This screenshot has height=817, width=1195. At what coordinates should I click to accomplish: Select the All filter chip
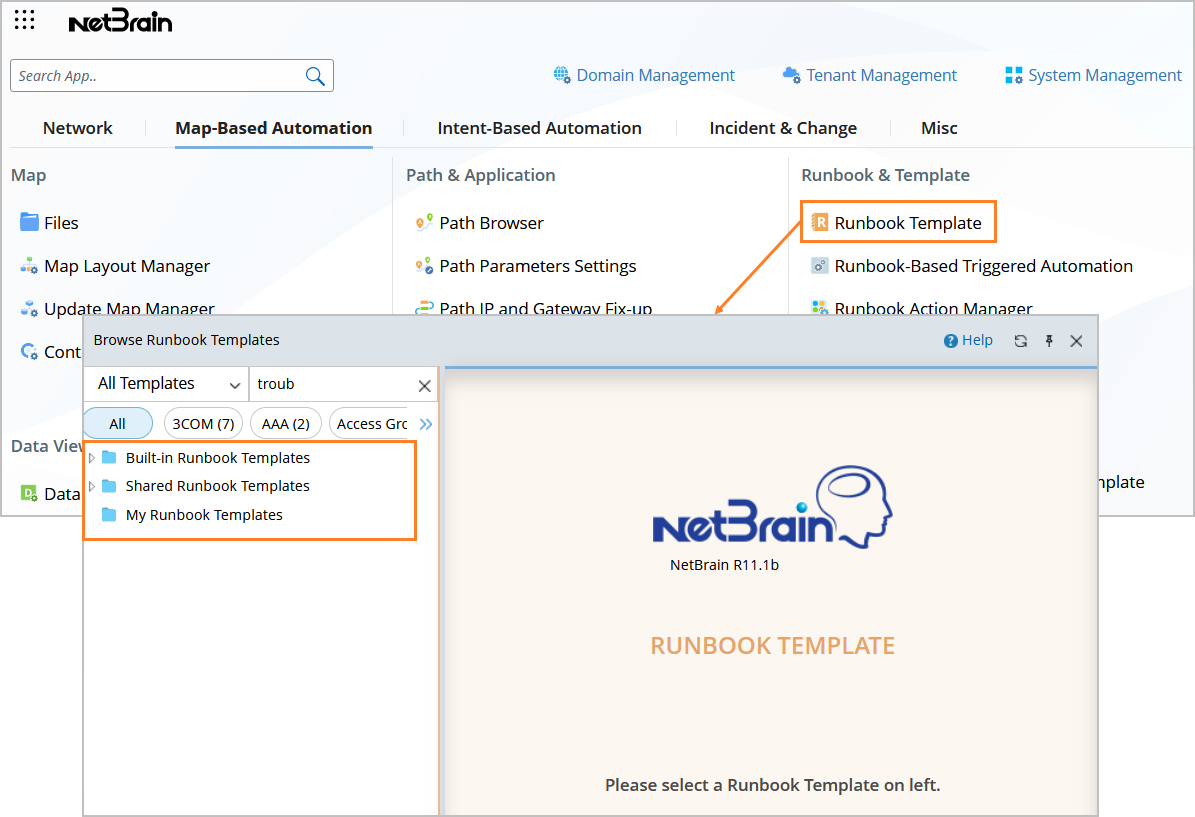pyautogui.click(x=117, y=424)
